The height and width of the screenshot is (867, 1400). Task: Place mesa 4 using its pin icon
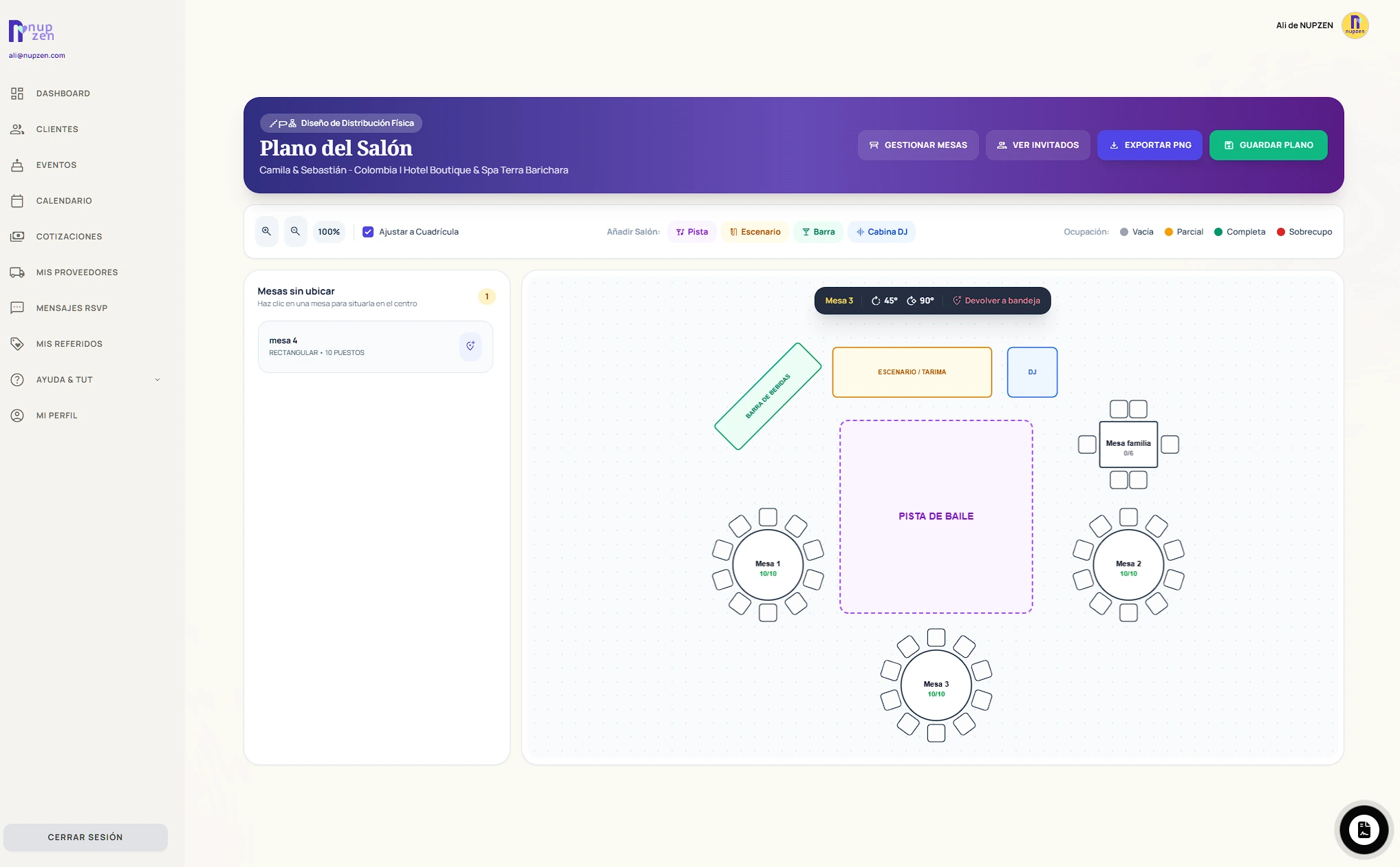(471, 346)
